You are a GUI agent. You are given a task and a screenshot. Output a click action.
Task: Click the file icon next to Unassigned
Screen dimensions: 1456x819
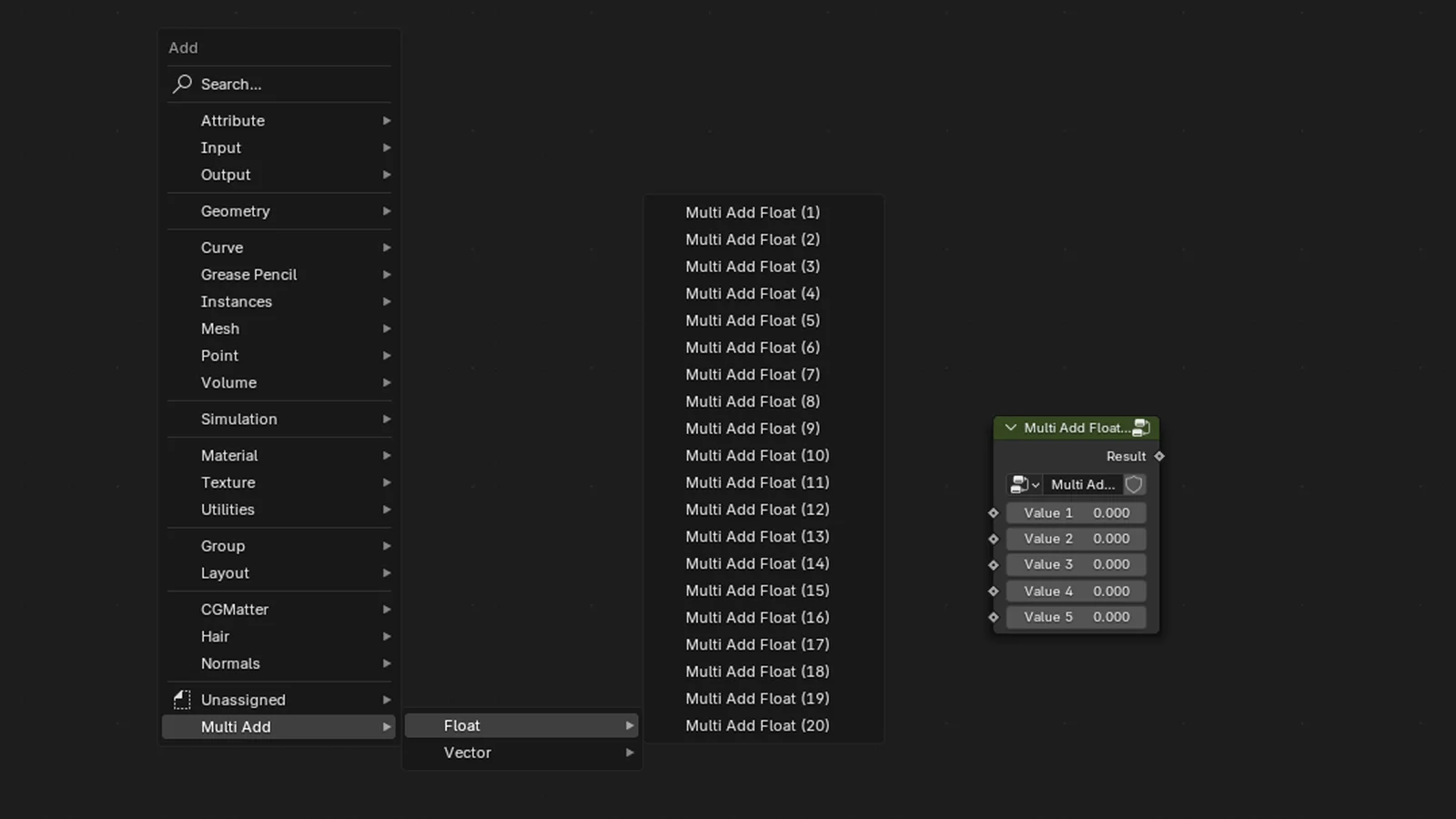[180, 699]
